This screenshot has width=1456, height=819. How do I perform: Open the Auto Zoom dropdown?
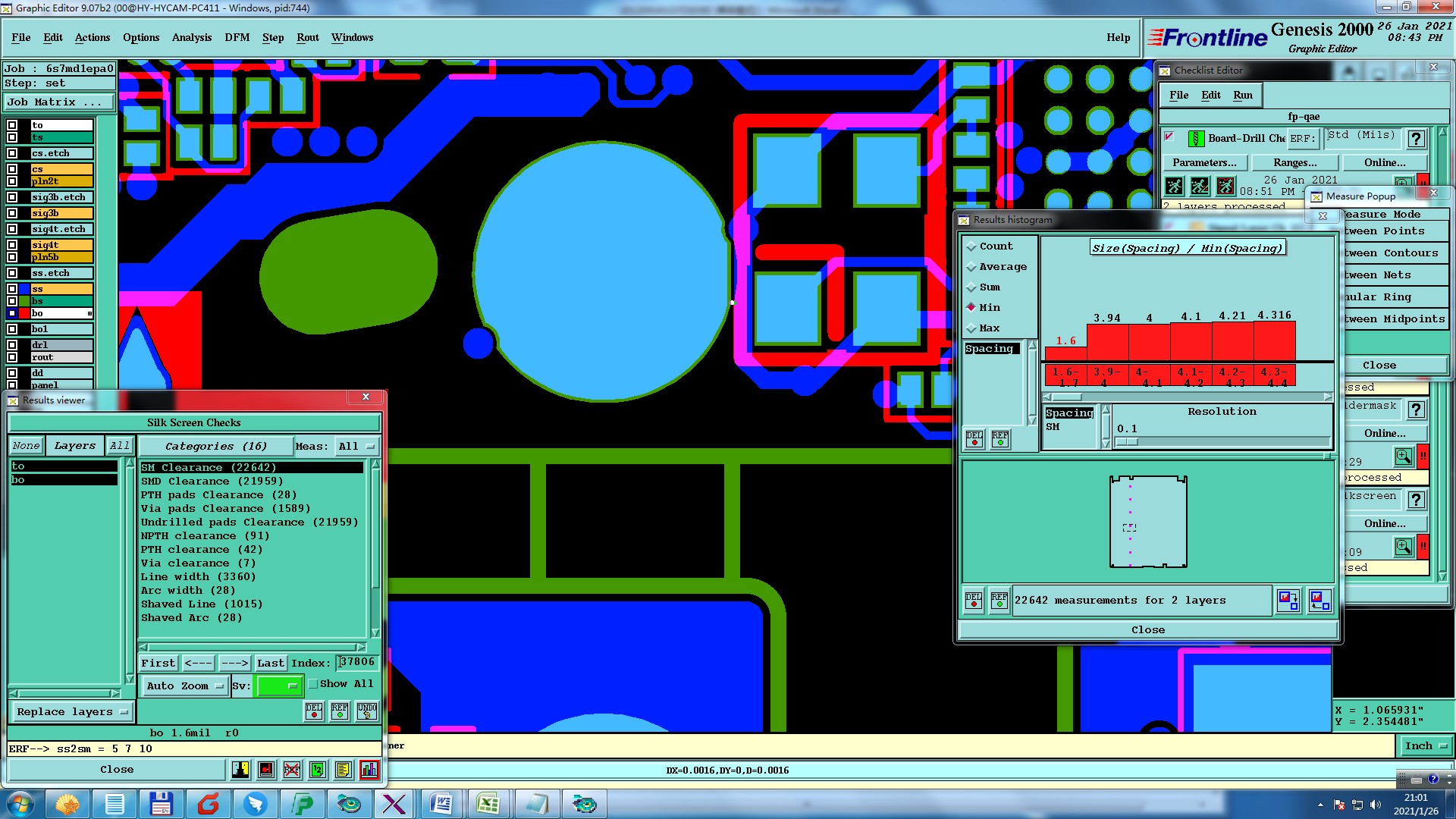[185, 686]
